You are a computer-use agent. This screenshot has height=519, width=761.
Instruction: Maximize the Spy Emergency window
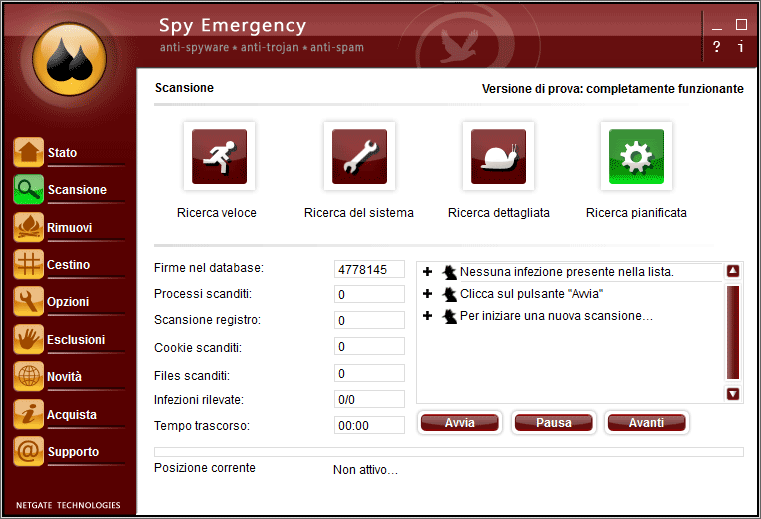click(x=741, y=24)
